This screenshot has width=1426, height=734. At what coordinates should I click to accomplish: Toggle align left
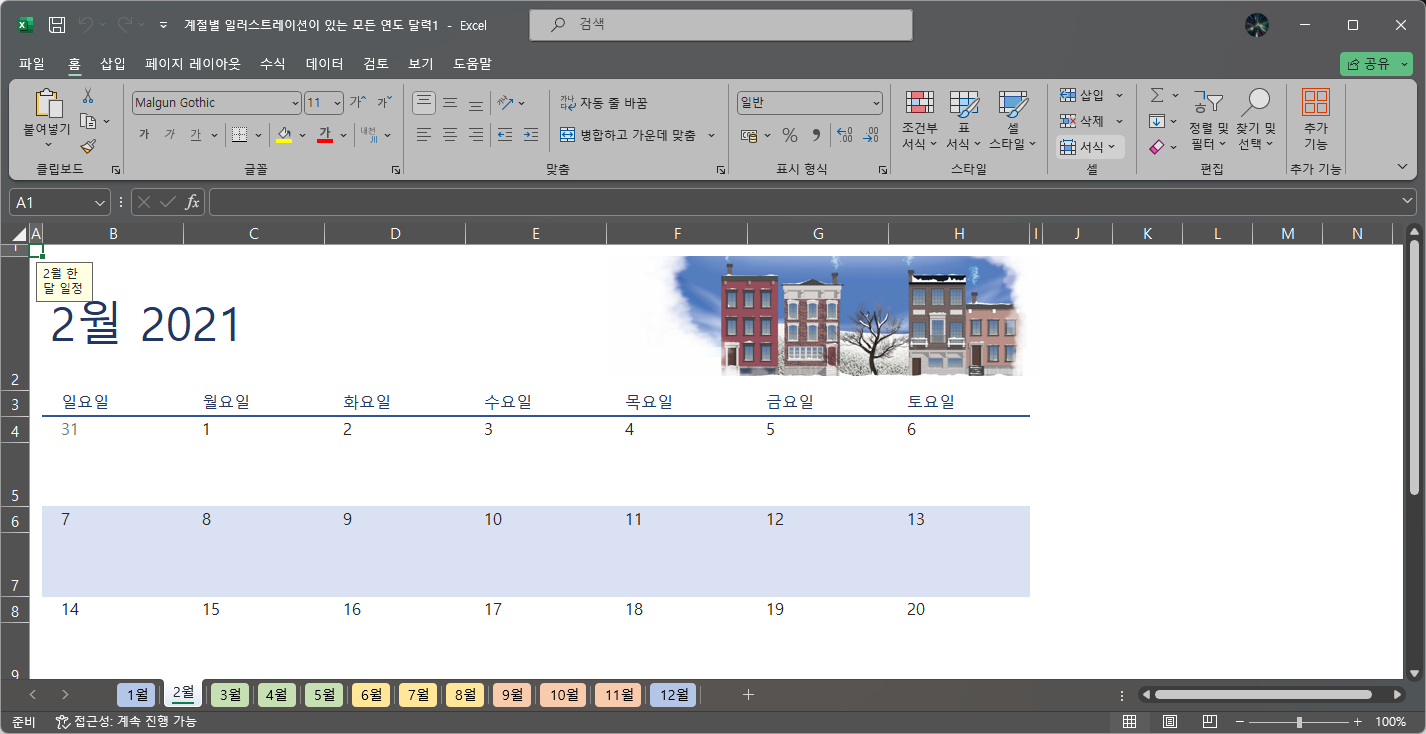click(x=424, y=134)
